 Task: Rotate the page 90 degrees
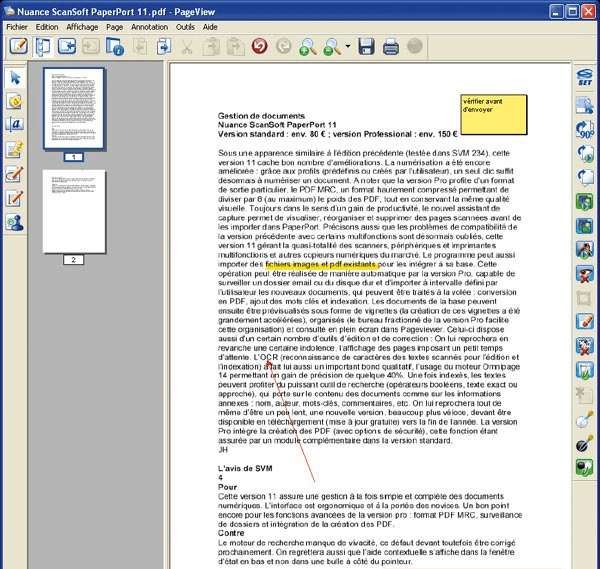coord(585,130)
